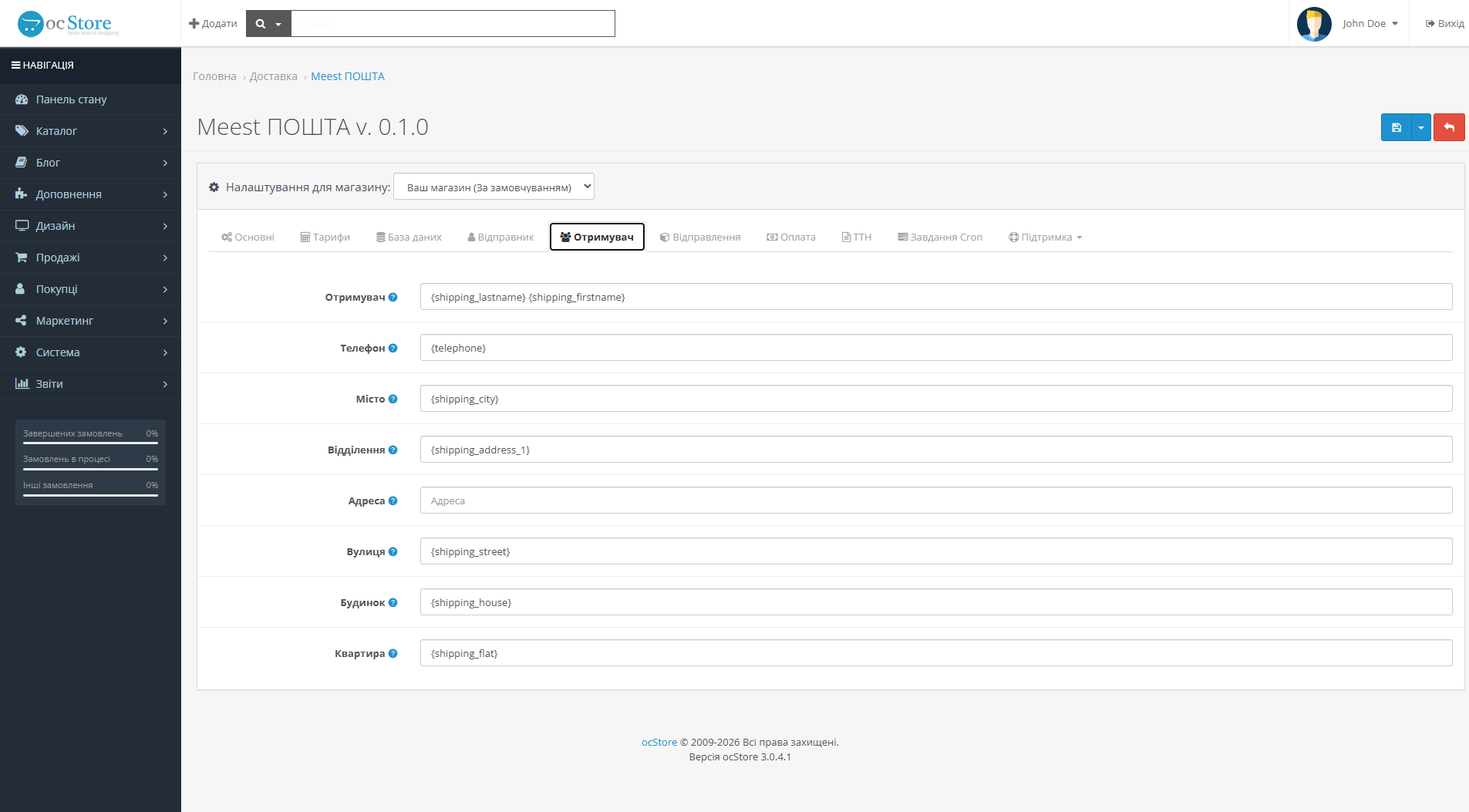The width and height of the screenshot is (1469, 812).
Task: Click the empty Адреса input field
Action: click(x=936, y=500)
